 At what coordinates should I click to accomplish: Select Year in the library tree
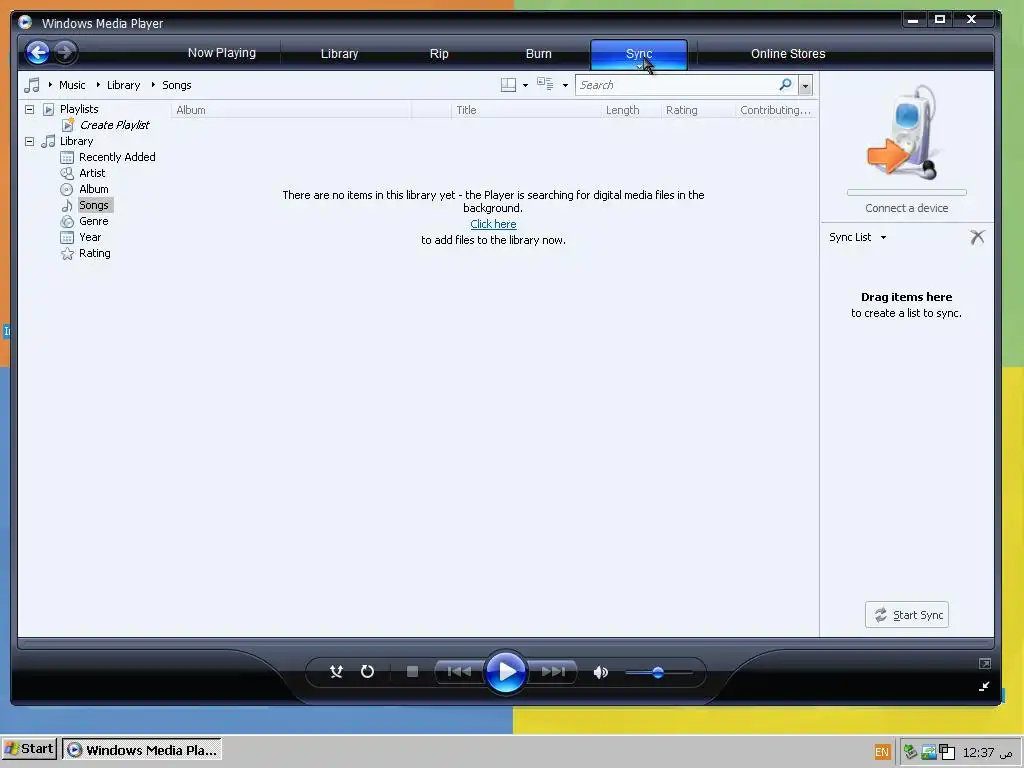coord(89,237)
